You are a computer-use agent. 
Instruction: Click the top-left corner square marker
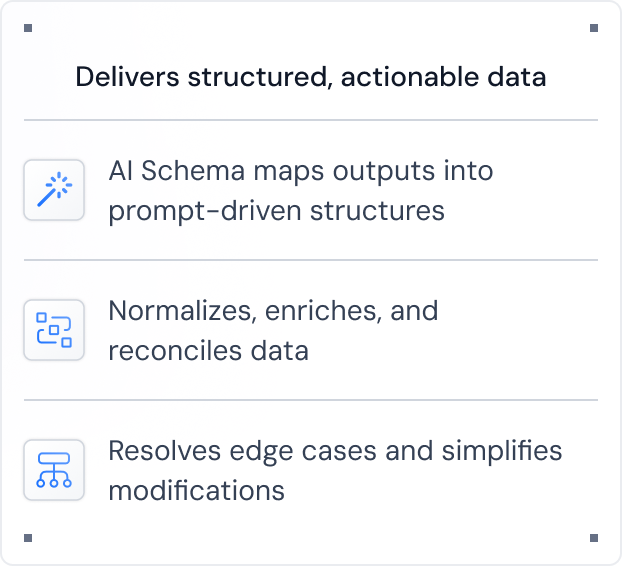pyautogui.click(x=28, y=28)
